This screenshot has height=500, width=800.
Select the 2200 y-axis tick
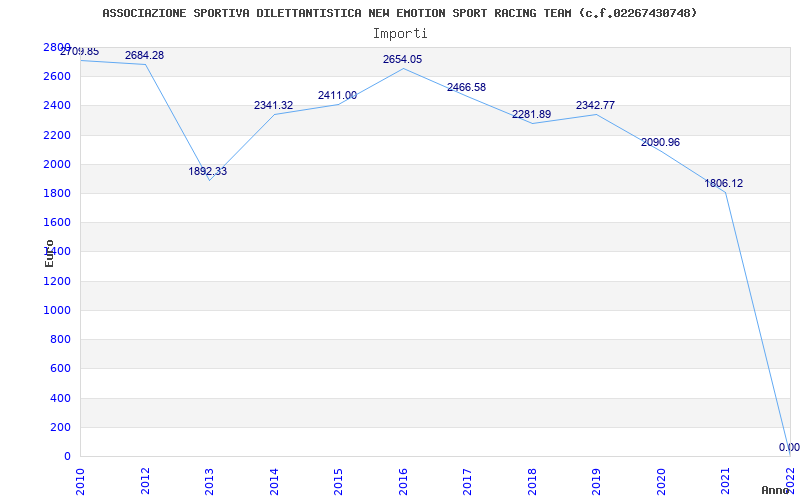57,135
